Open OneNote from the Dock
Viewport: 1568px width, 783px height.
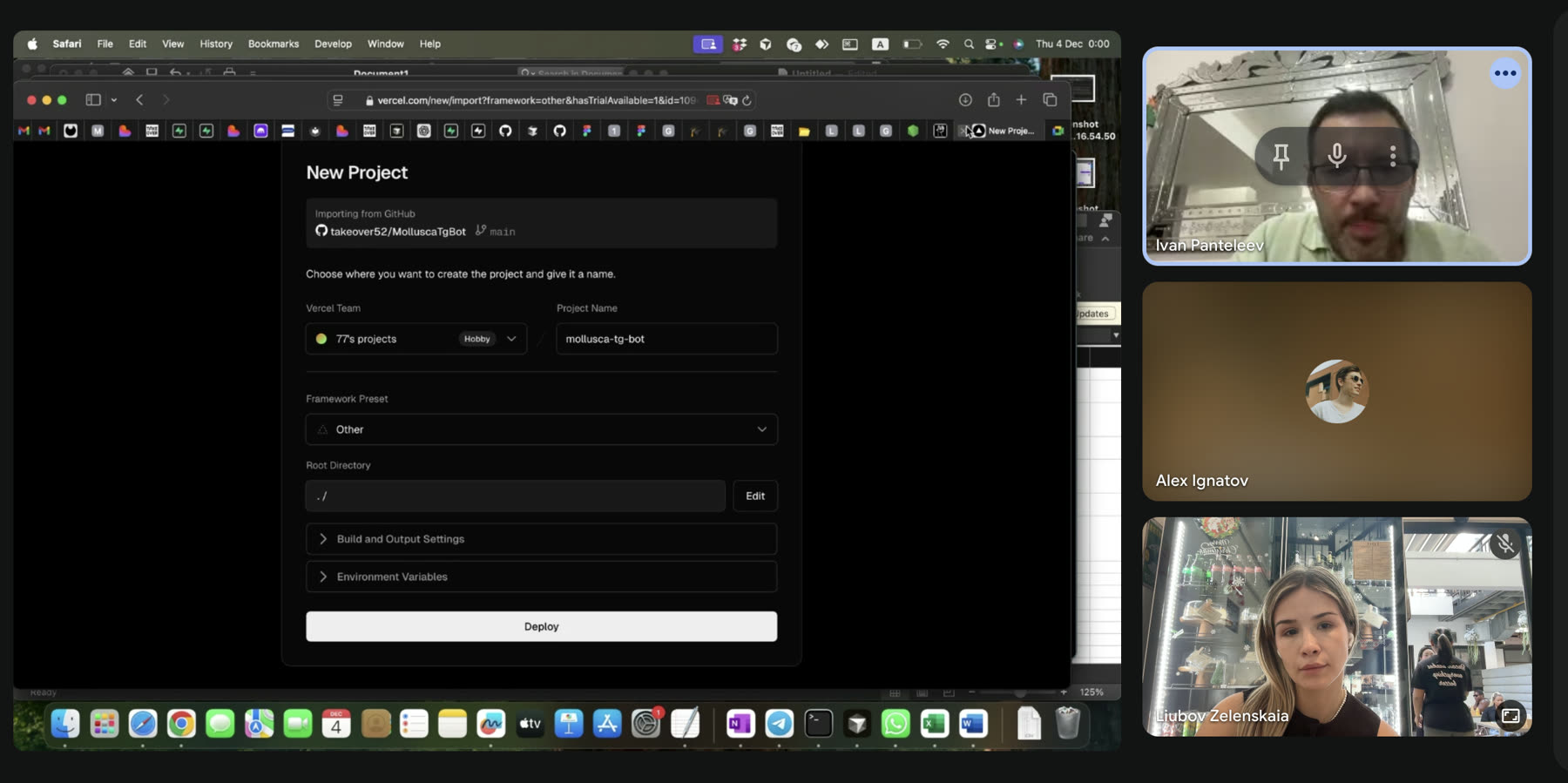(740, 724)
